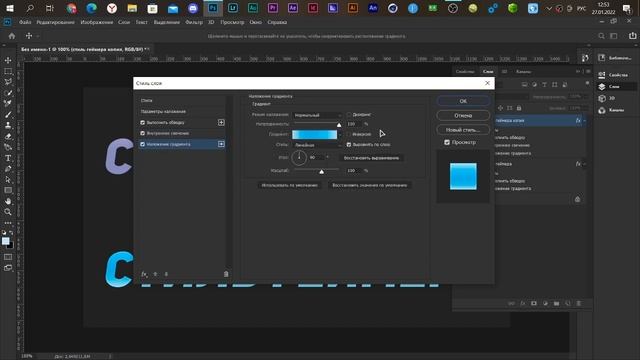Viewport: 640px width, 360px height.
Task: Click the trash icon in Layer Style dialog
Action: click(226, 274)
